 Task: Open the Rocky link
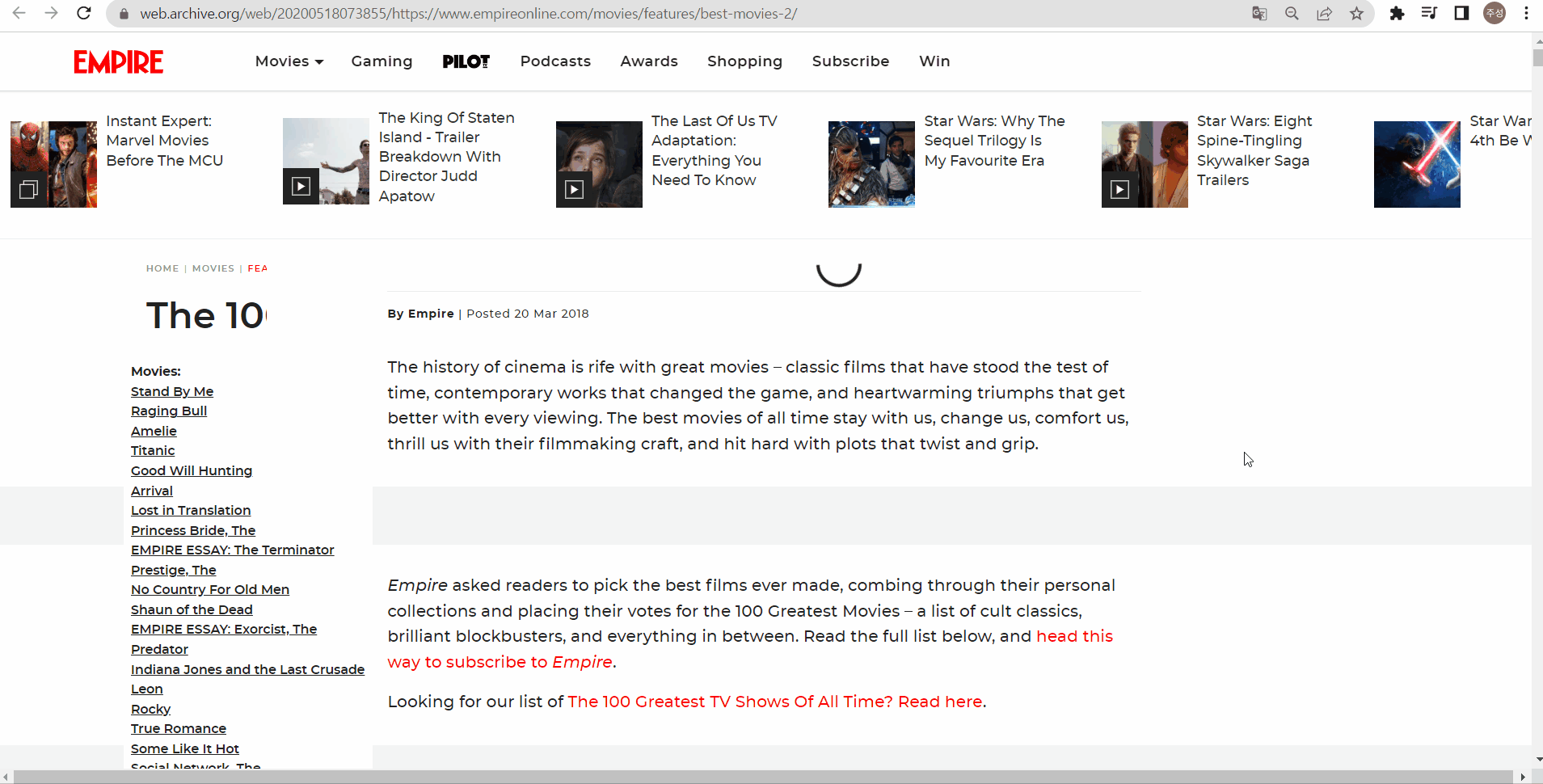pos(151,709)
